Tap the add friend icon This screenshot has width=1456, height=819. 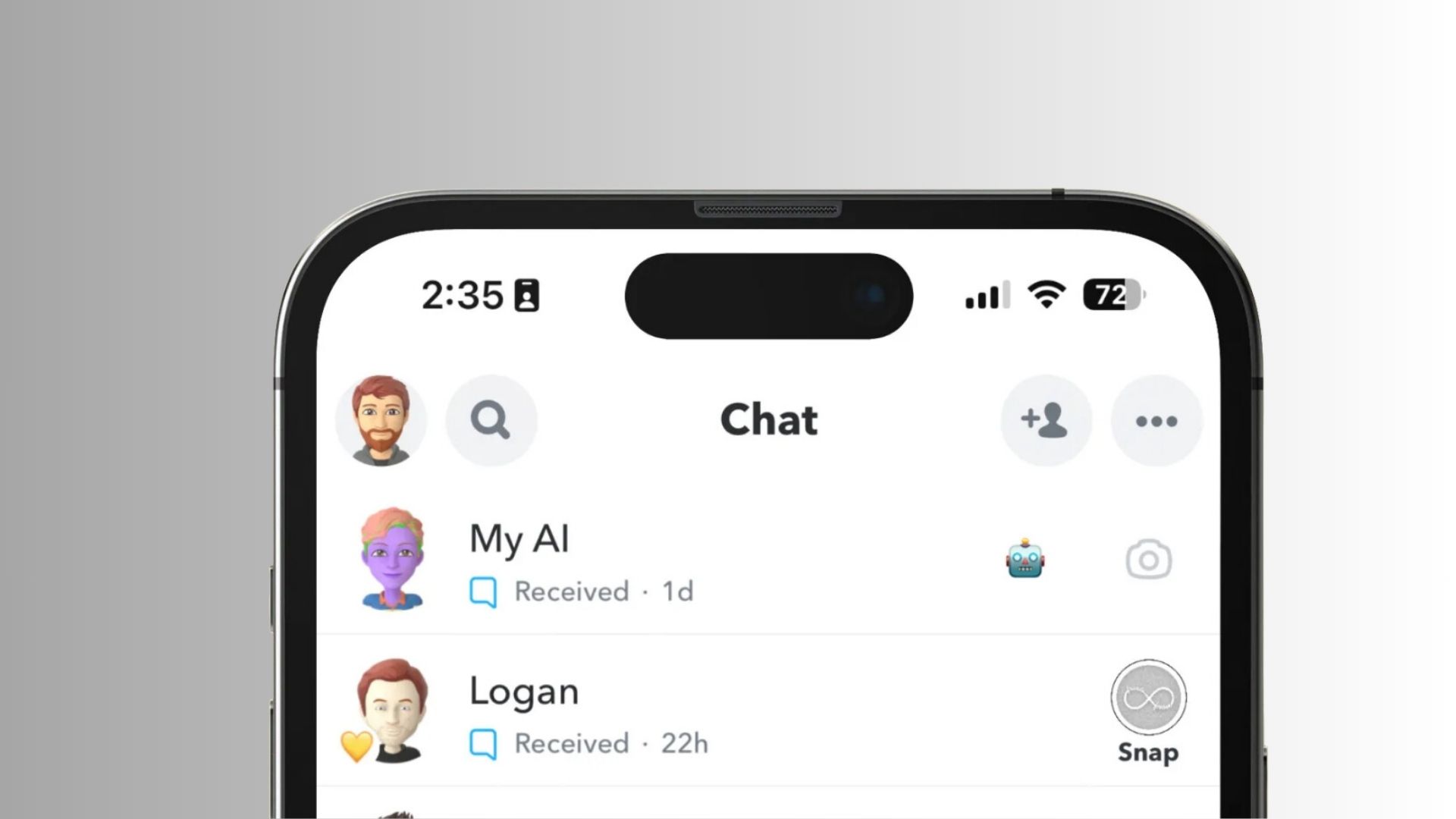1044,418
